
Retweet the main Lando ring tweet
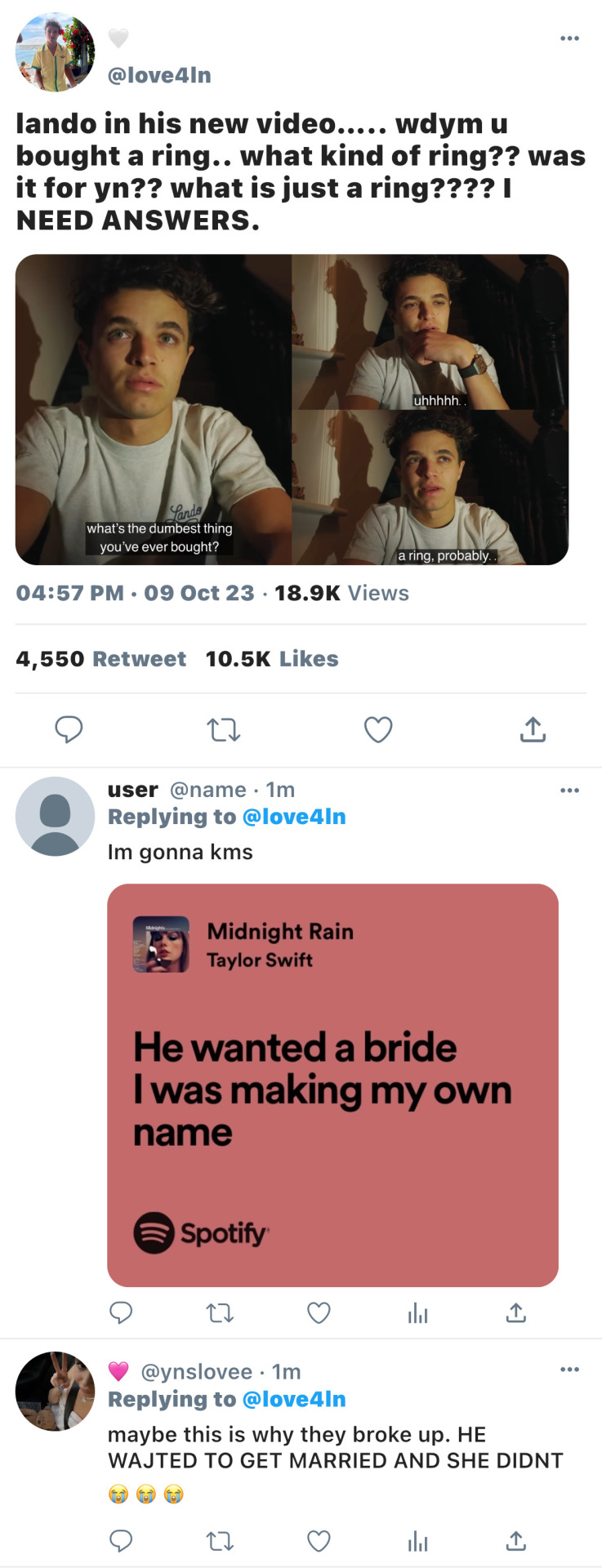(x=223, y=729)
